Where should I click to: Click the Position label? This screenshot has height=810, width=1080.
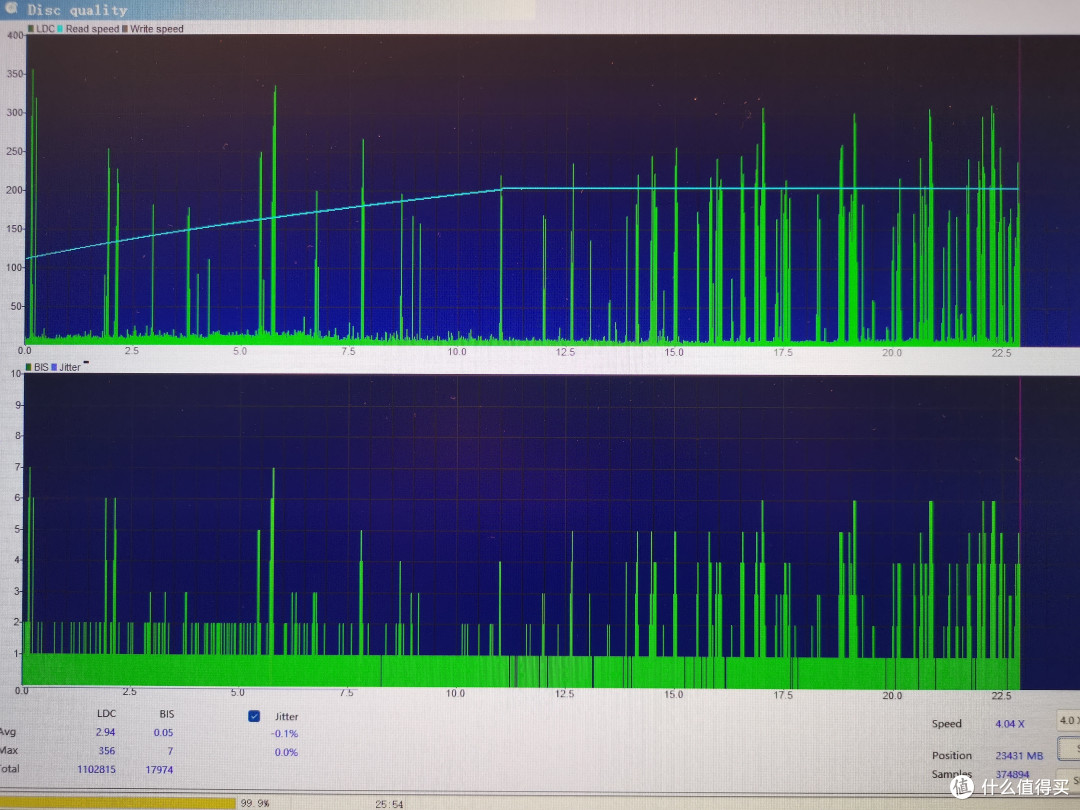click(x=952, y=756)
